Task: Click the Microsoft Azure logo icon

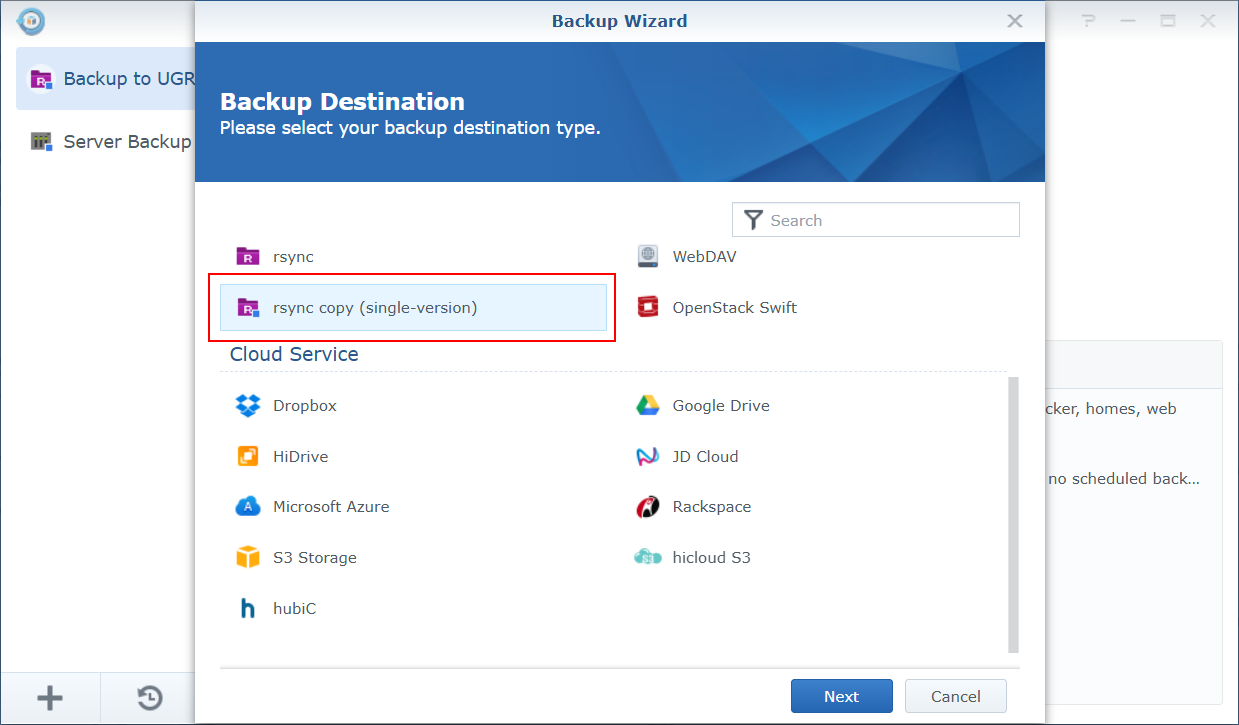Action: click(247, 507)
